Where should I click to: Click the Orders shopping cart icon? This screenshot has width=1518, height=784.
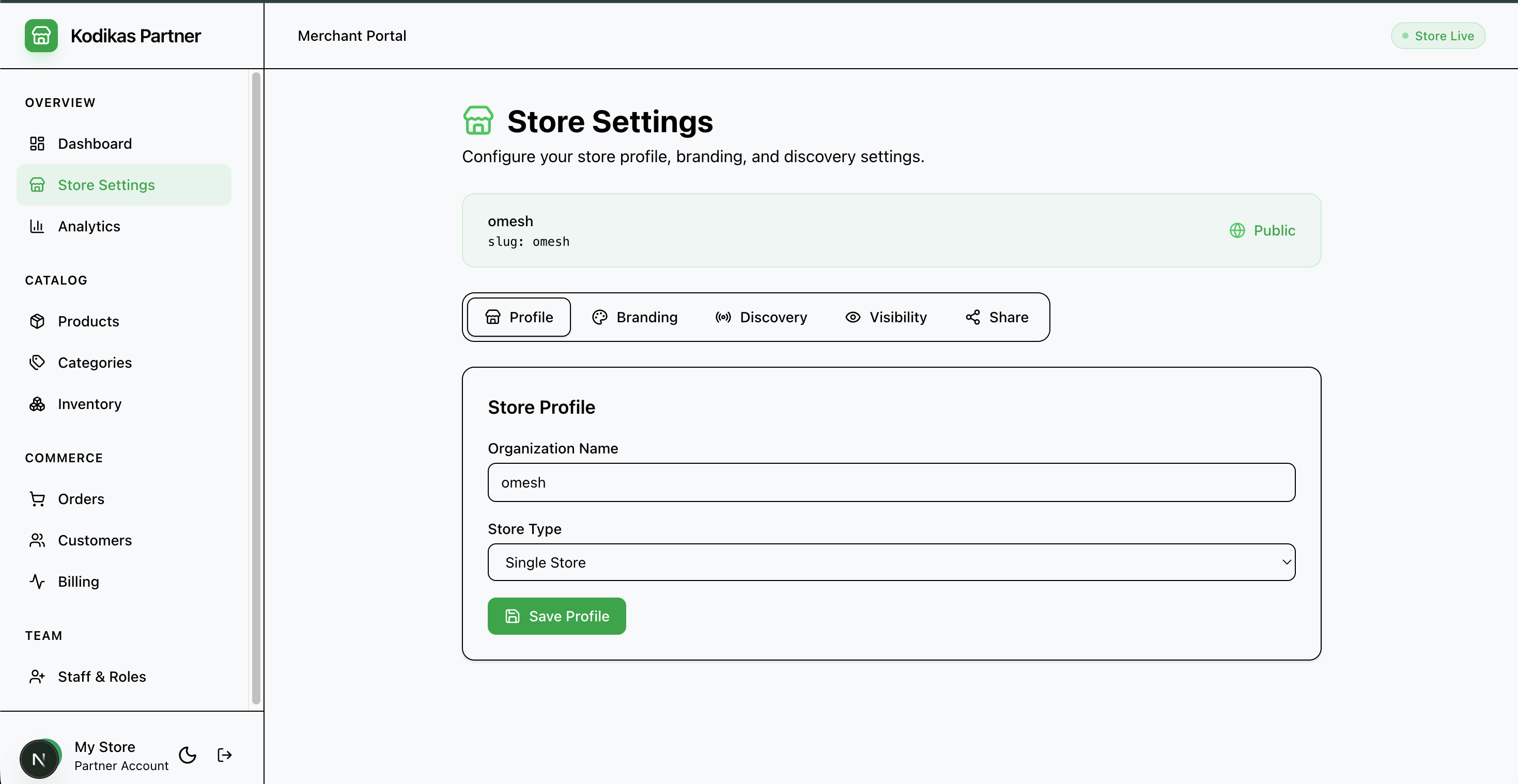[x=37, y=499]
